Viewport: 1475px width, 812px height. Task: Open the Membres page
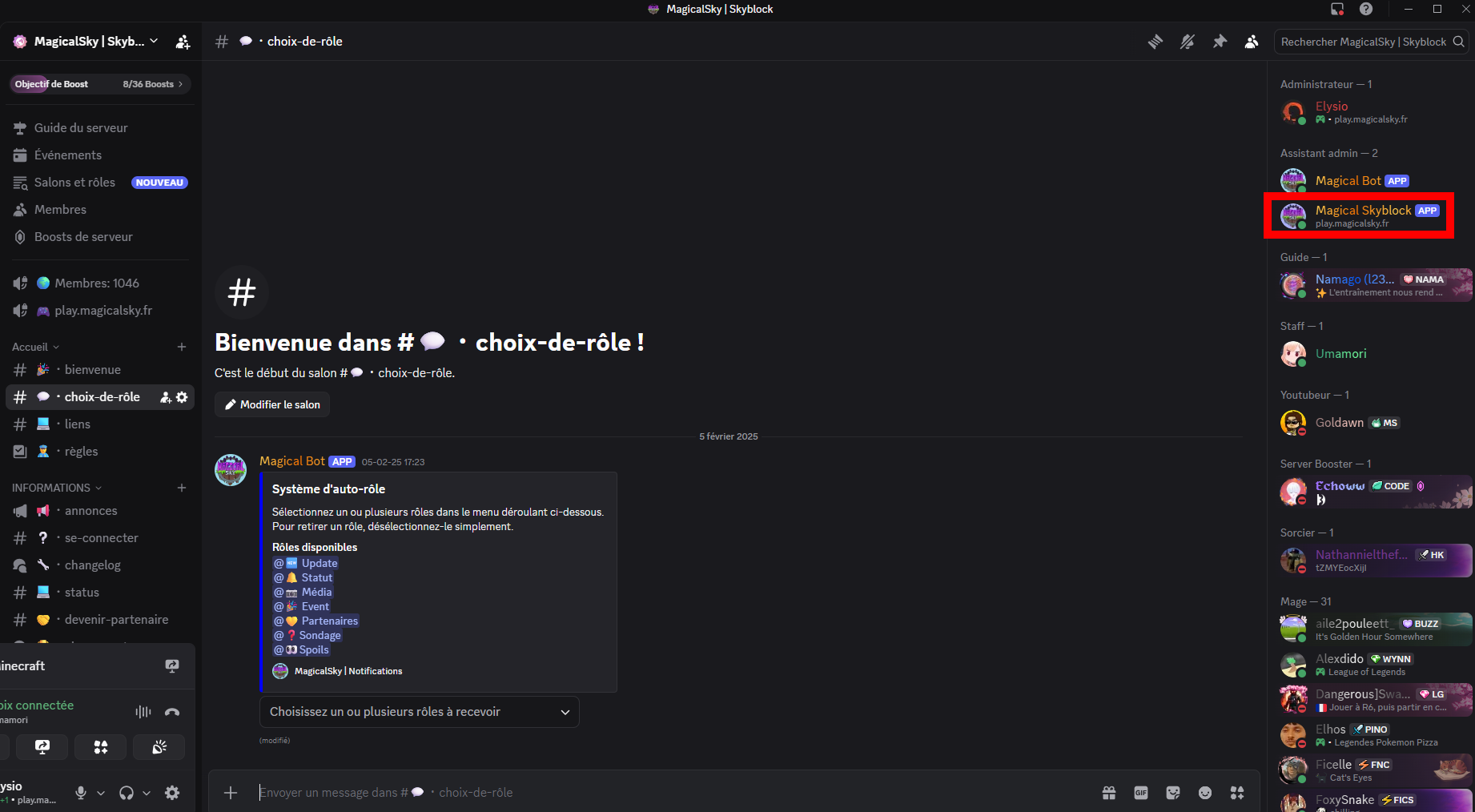click(100, 210)
